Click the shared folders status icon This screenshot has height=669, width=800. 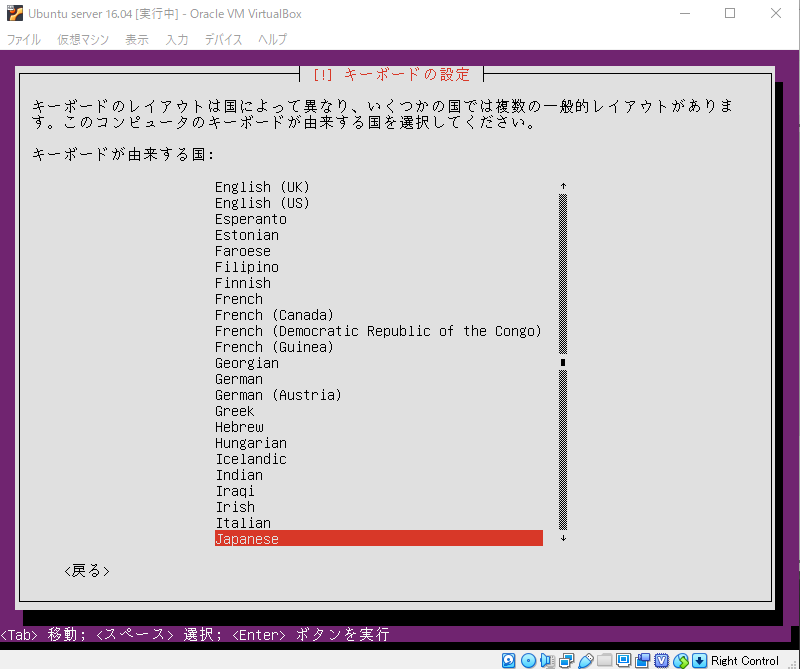click(605, 660)
